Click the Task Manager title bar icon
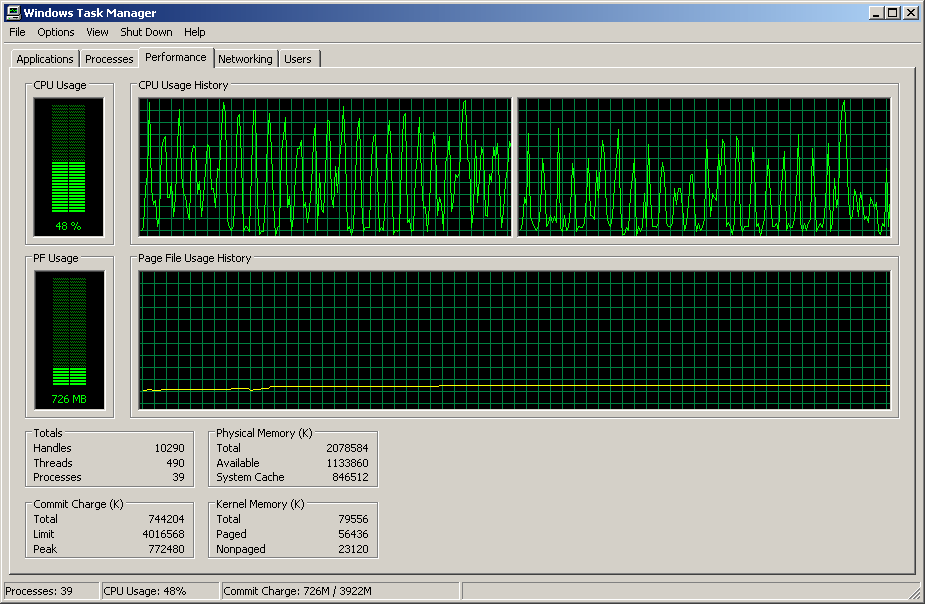925x604 pixels. (13, 13)
